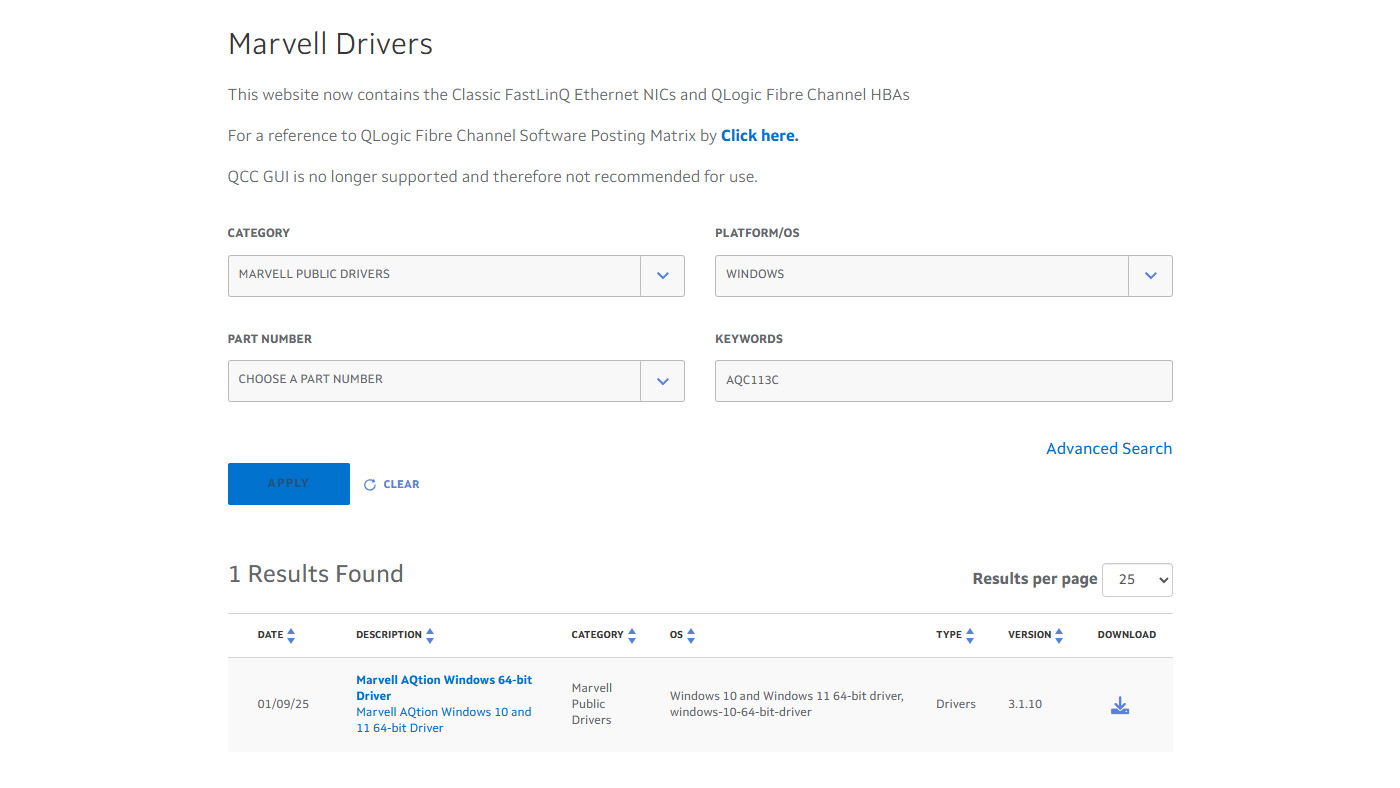Sort results by the Version column
The width and height of the screenshot is (1400, 788).
pyautogui.click(x=1059, y=634)
